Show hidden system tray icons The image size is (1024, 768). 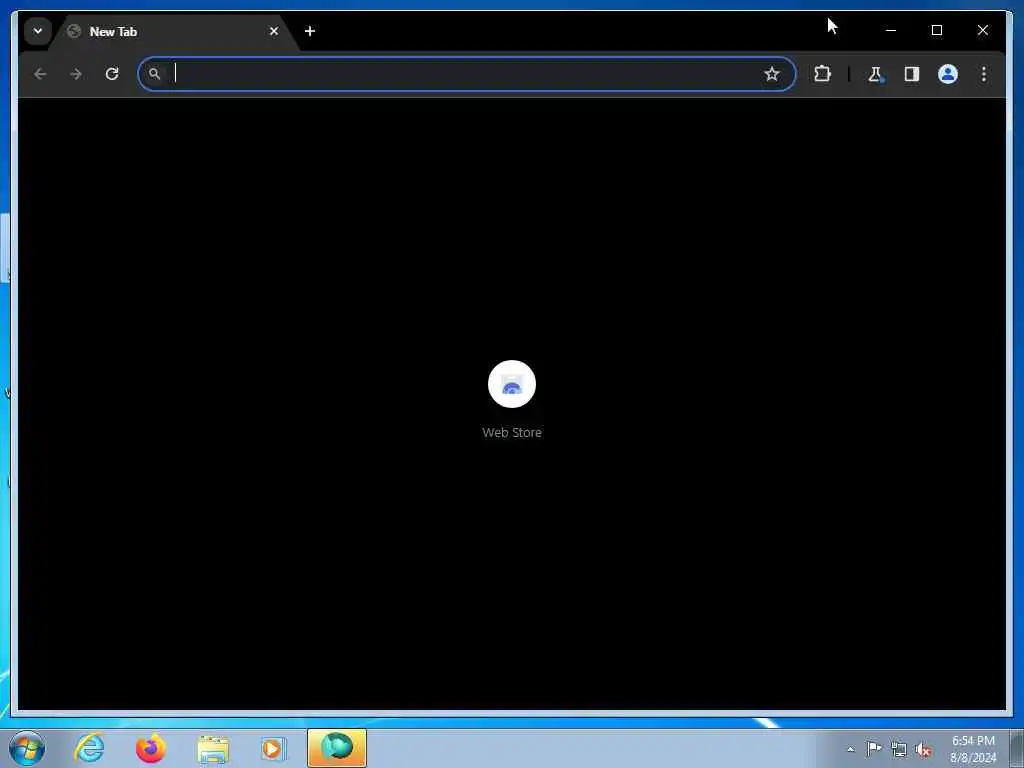pyautogui.click(x=850, y=749)
